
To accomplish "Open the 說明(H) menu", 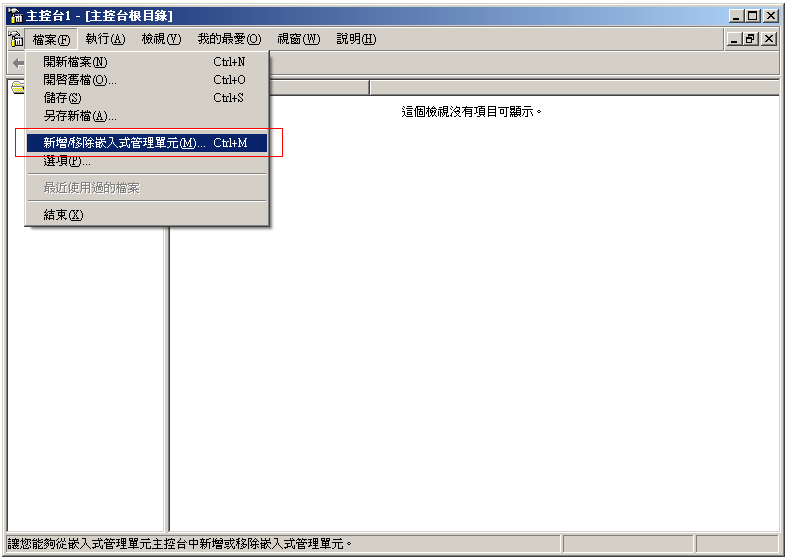I will click(356, 39).
